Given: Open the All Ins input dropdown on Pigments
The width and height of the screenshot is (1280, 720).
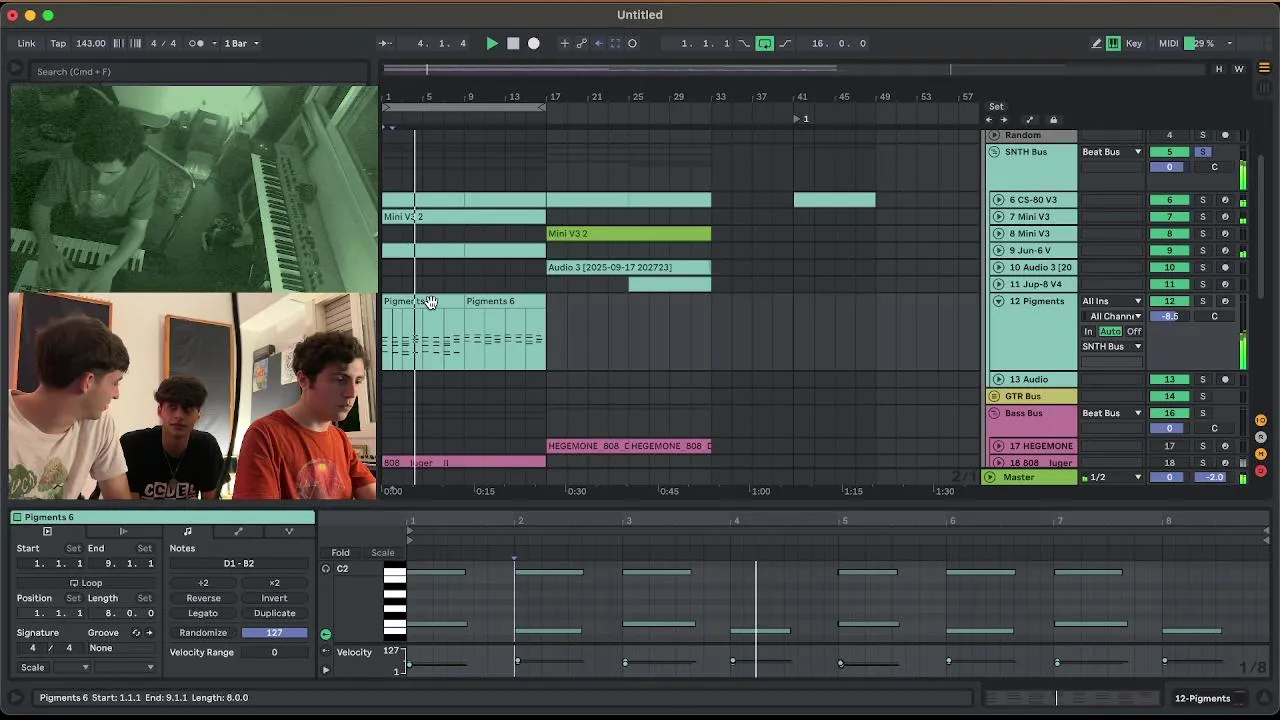Looking at the screenshot, I should point(1112,301).
